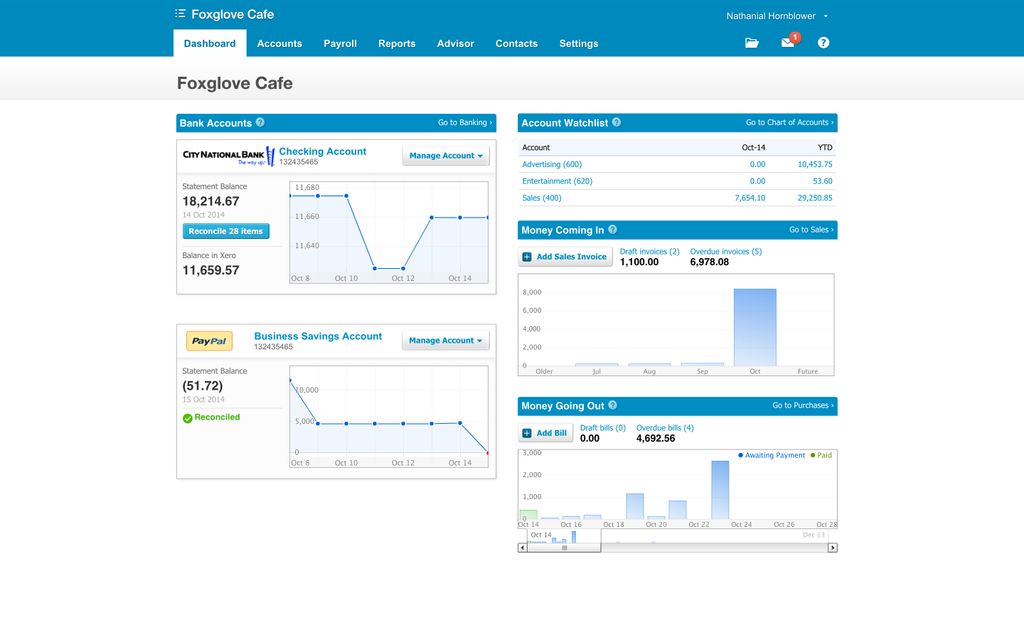
Task: Open Overdue bills (4) link
Action: (x=665, y=428)
